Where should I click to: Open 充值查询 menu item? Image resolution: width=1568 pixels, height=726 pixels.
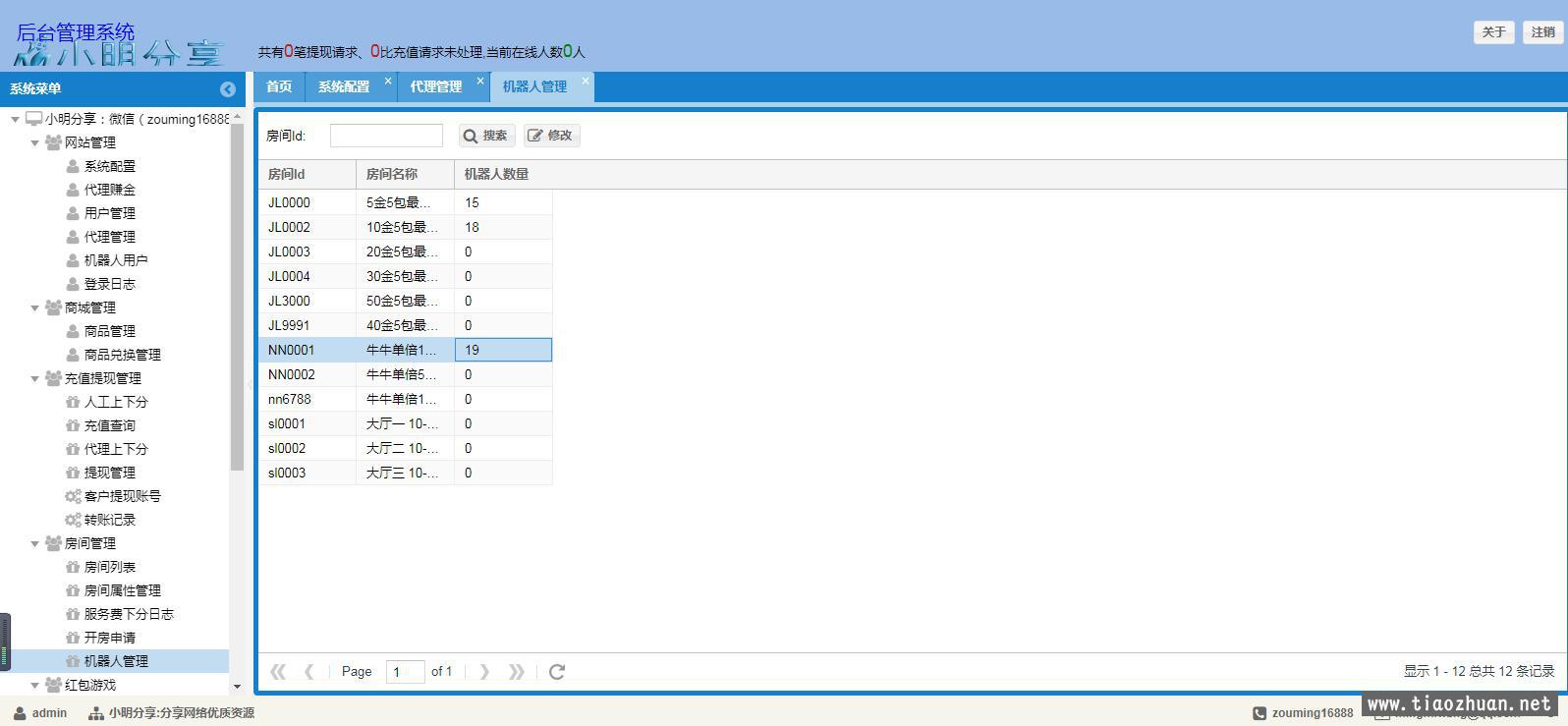click(x=110, y=425)
